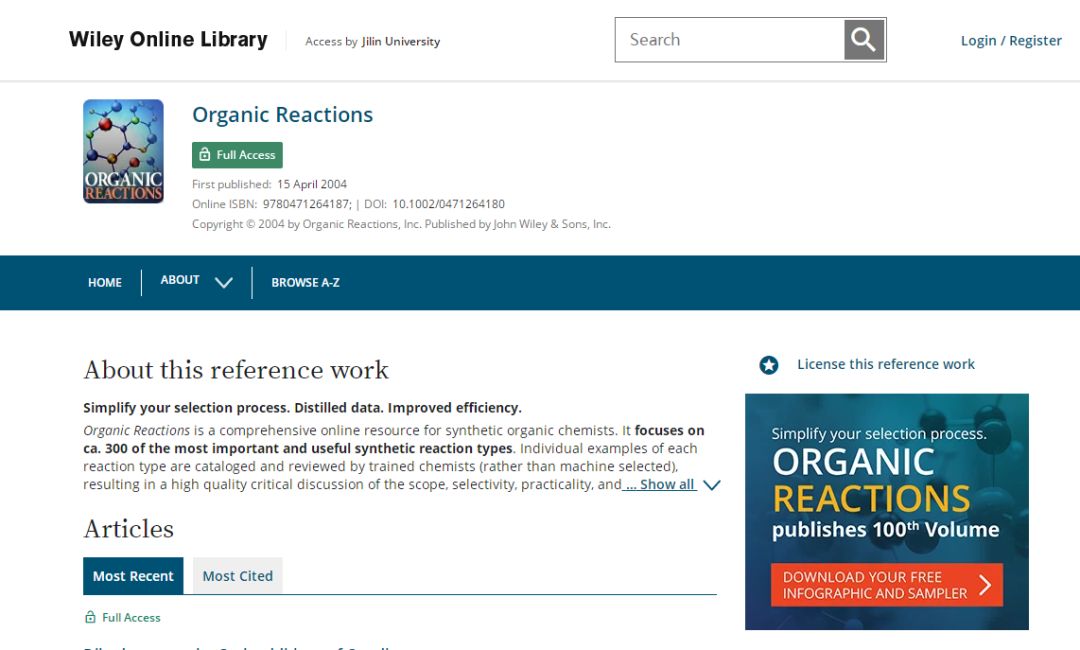The width and height of the screenshot is (1080, 650).
Task: Open BROWSE A-Z navigation item
Action: coord(305,283)
